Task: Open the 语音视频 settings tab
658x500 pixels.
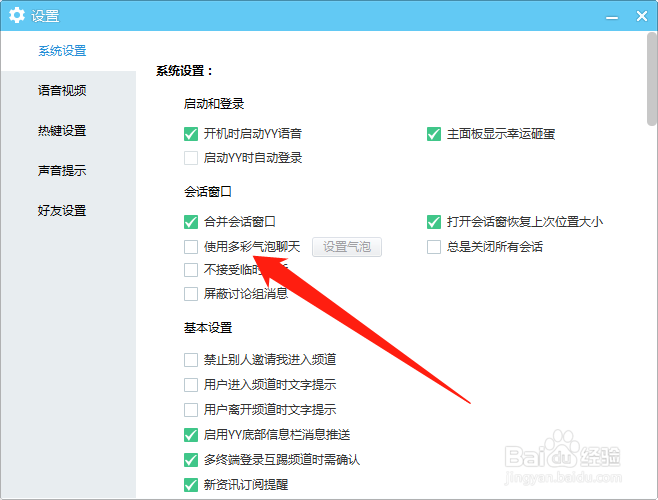Action: coord(62,90)
